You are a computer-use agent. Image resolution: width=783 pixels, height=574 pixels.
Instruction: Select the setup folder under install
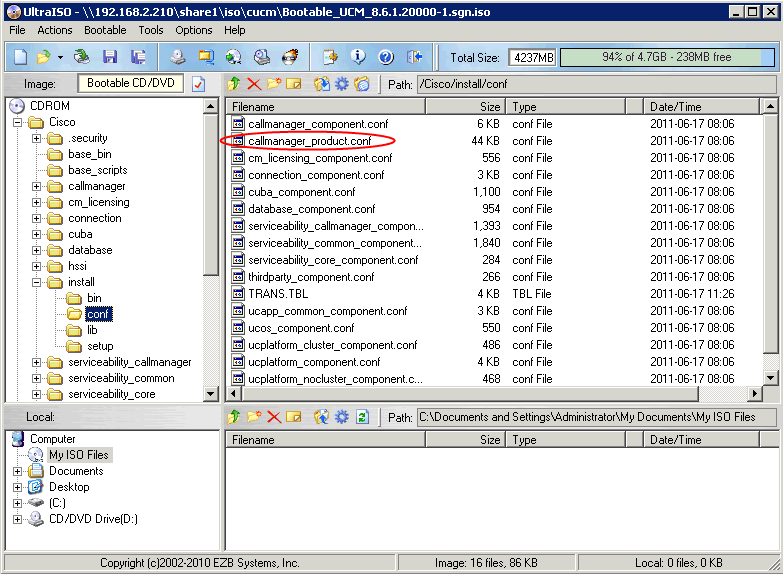tap(100, 346)
